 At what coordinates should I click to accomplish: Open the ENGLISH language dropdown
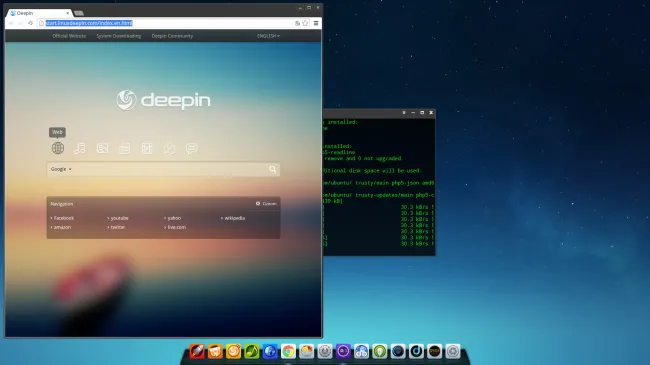(268, 36)
